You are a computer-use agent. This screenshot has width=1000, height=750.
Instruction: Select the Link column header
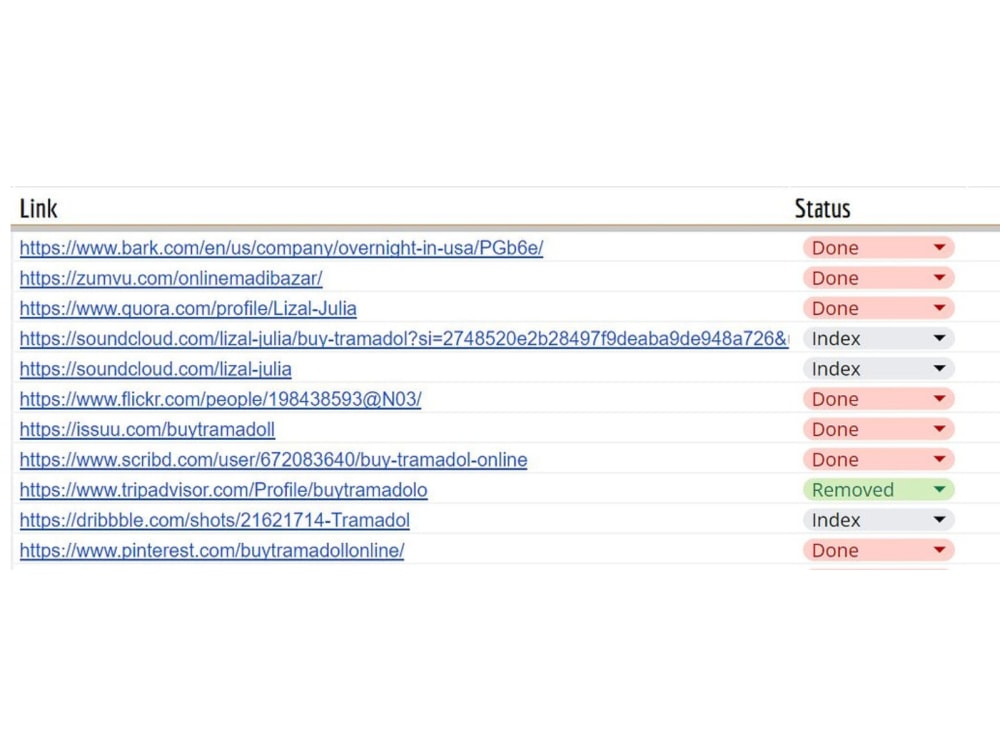click(x=38, y=209)
